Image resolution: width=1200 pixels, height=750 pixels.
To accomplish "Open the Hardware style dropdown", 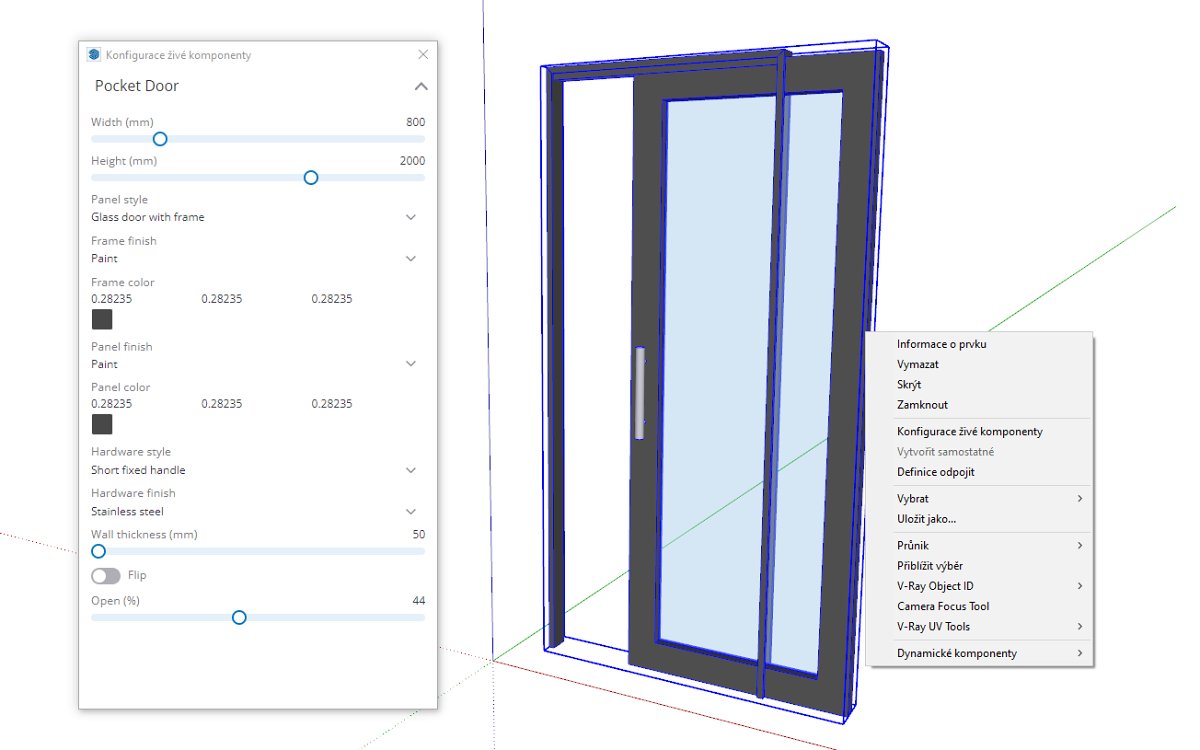I will click(x=410, y=470).
